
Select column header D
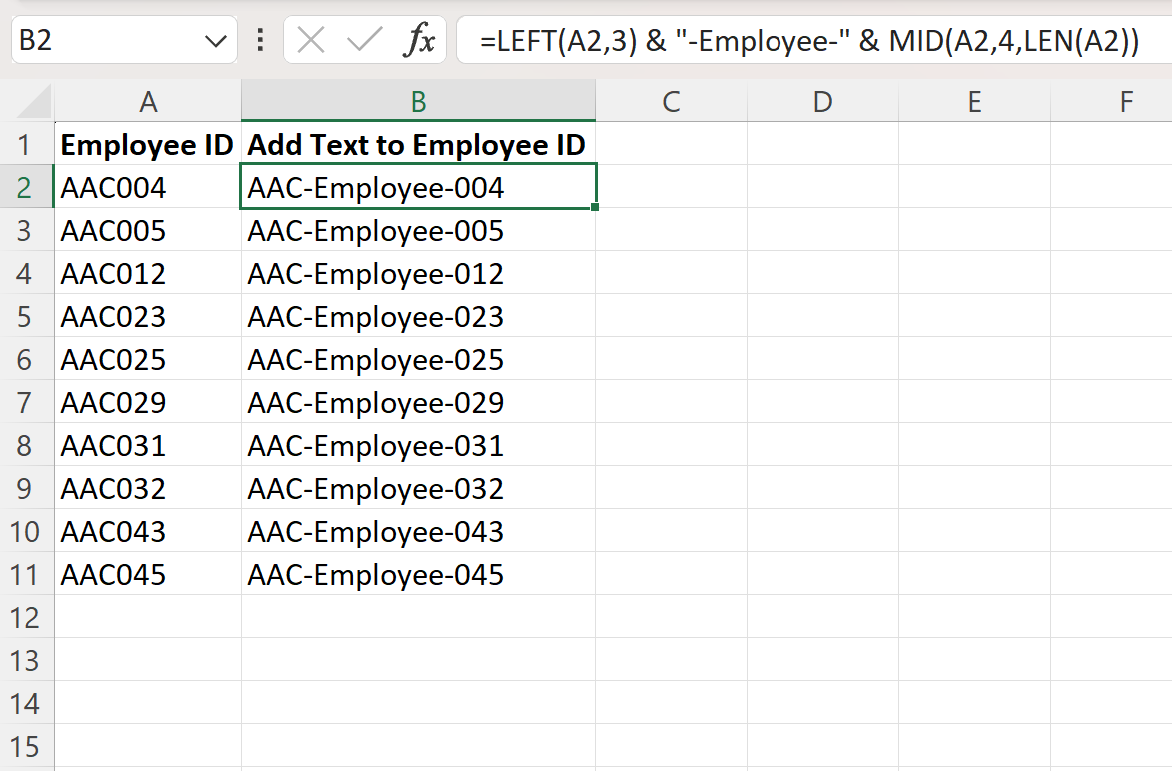tap(822, 101)
